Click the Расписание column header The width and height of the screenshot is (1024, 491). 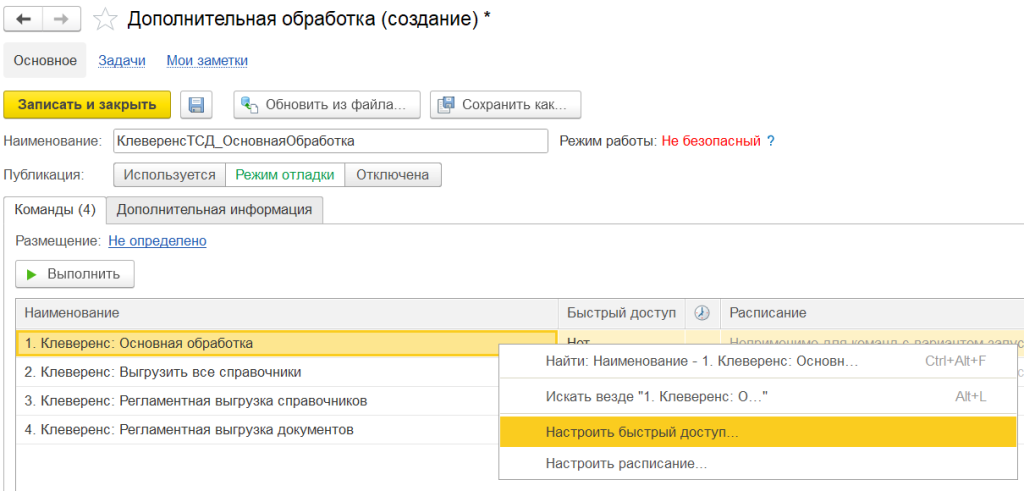872,313
